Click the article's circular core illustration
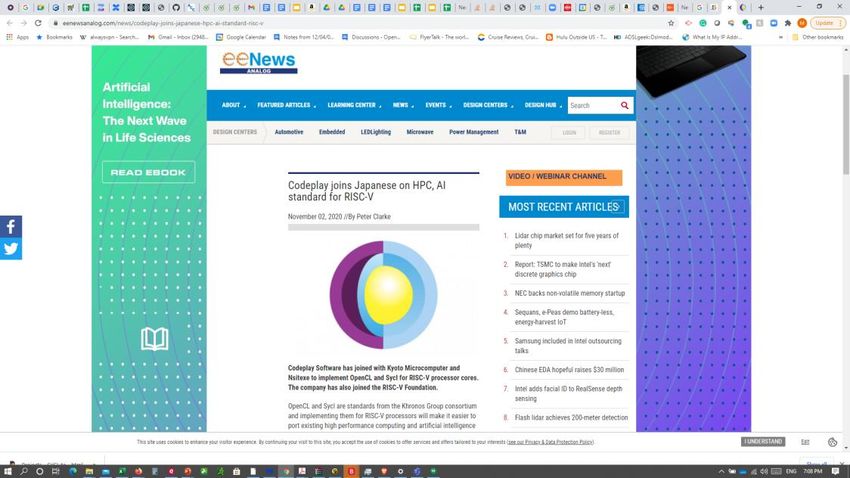 coord(383,295)
